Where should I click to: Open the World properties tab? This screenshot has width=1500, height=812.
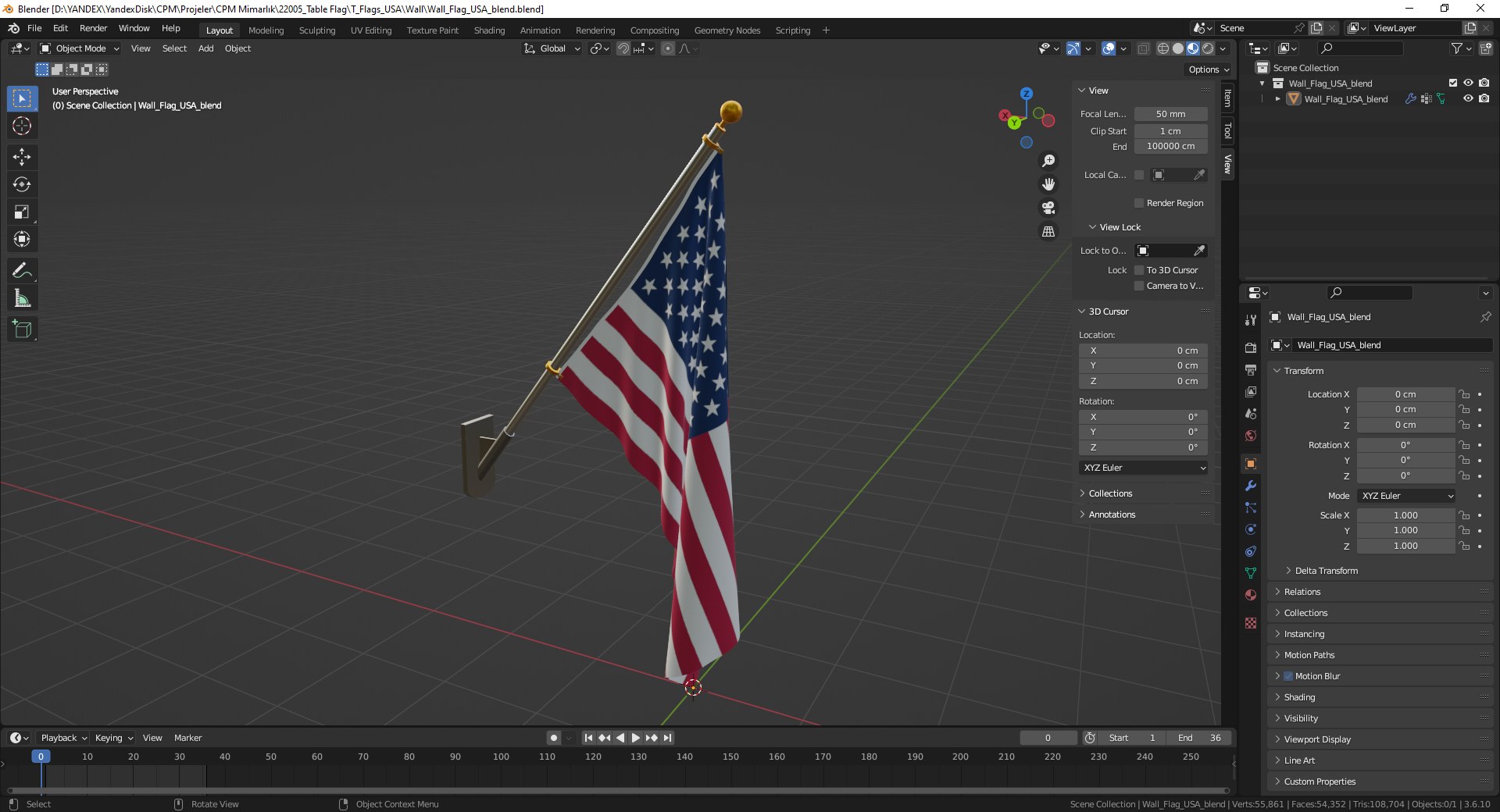1251,436
